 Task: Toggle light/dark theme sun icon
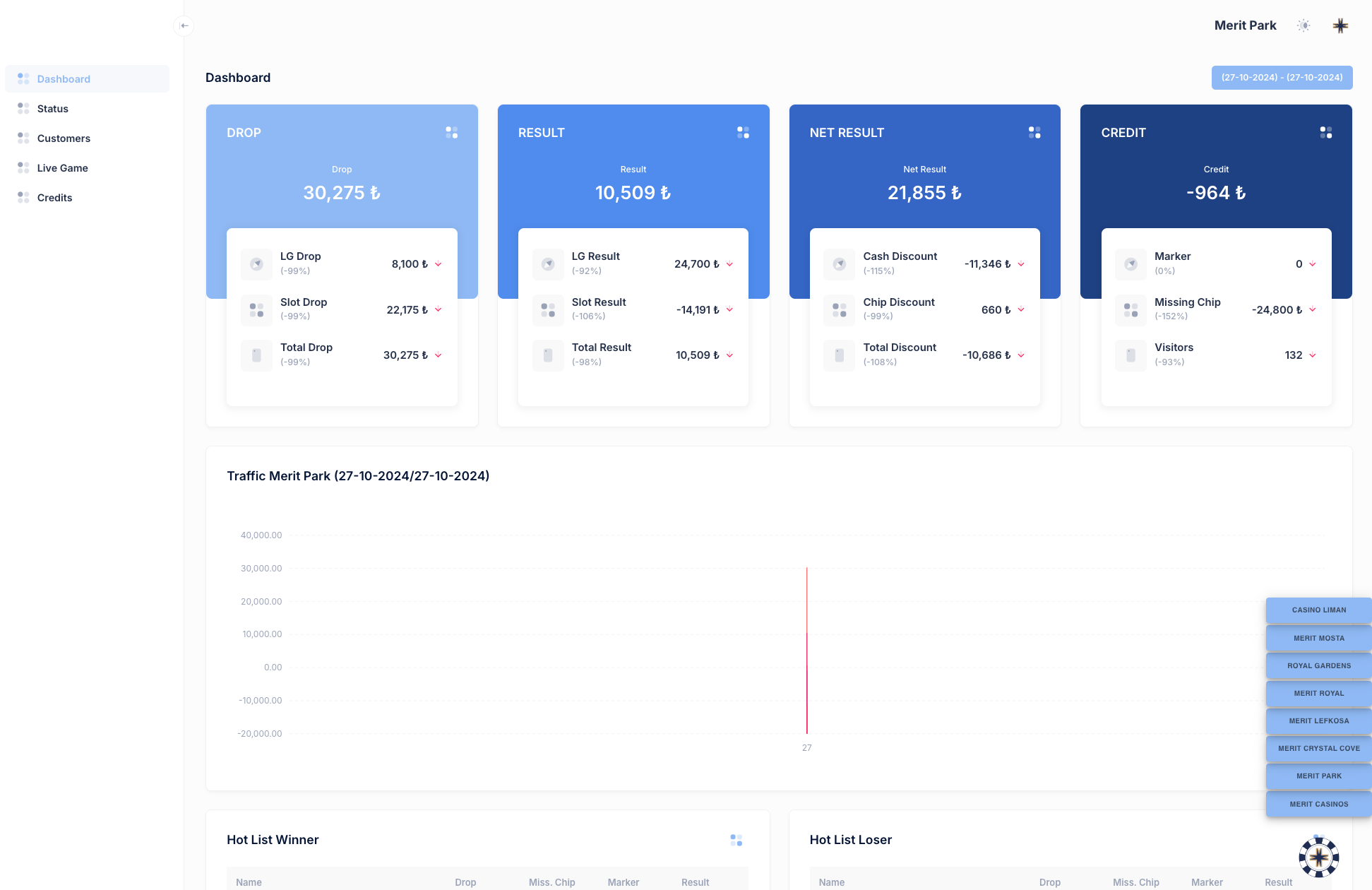click(1304, 25)
